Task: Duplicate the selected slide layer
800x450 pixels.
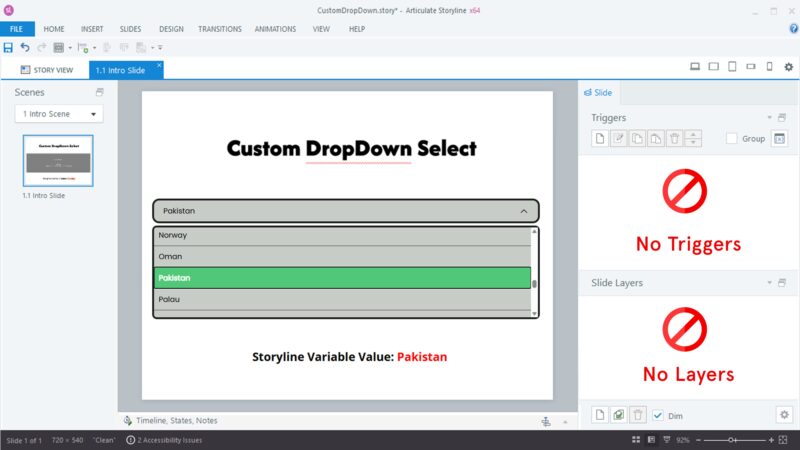Action: (x=618, y=415)
